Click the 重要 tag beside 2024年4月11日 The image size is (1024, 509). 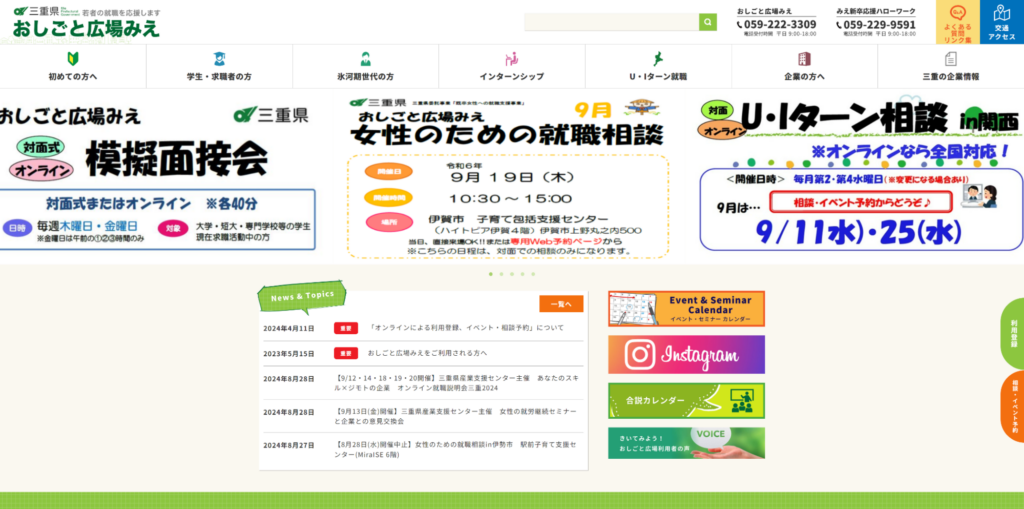(x=346, y=328)
